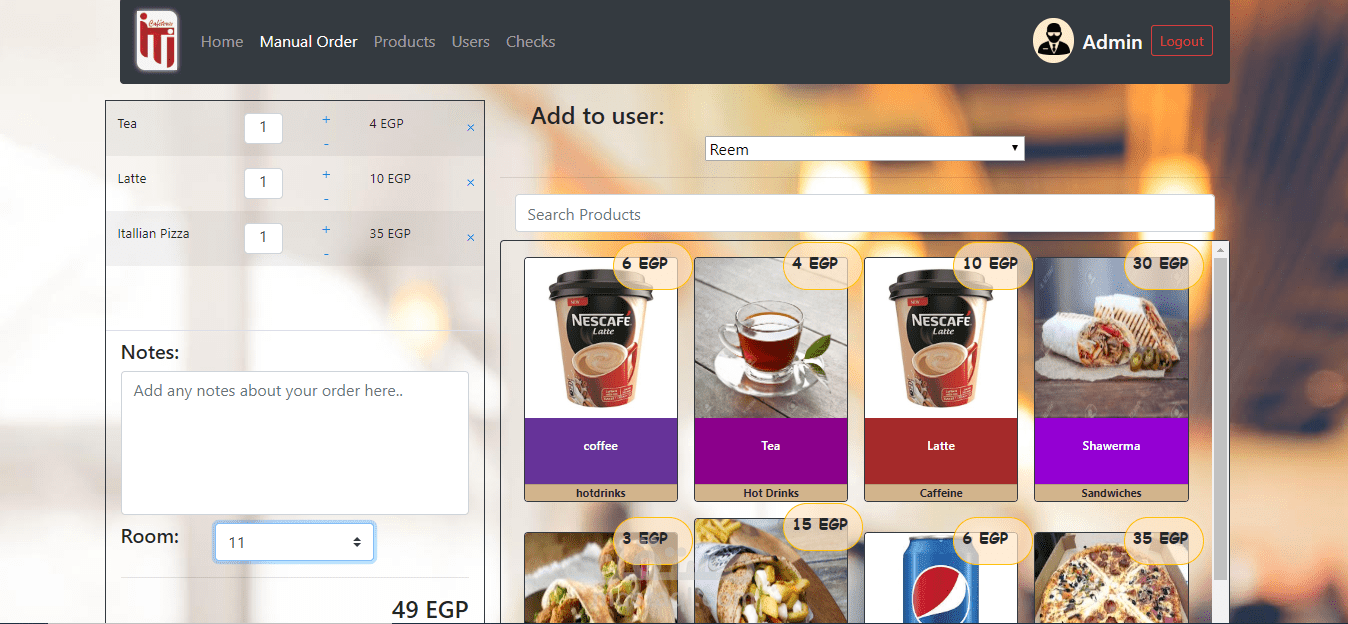Screen dimensions: 1348x624
Task: Click the 6 EGP price badge on coffee
Action: [x=652, y=265]
